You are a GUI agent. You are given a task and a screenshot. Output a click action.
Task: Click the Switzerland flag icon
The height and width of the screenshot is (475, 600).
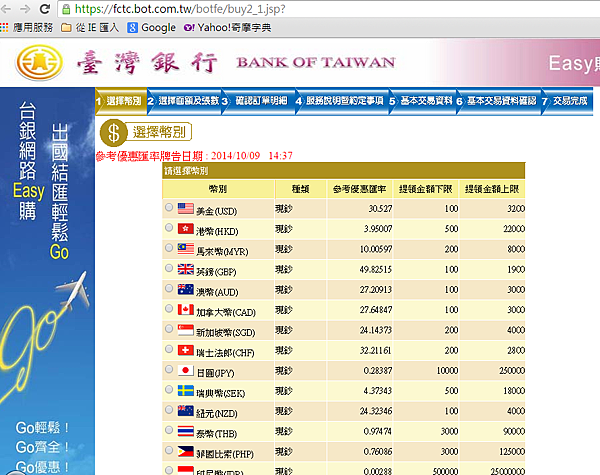(x=186, y=350)
